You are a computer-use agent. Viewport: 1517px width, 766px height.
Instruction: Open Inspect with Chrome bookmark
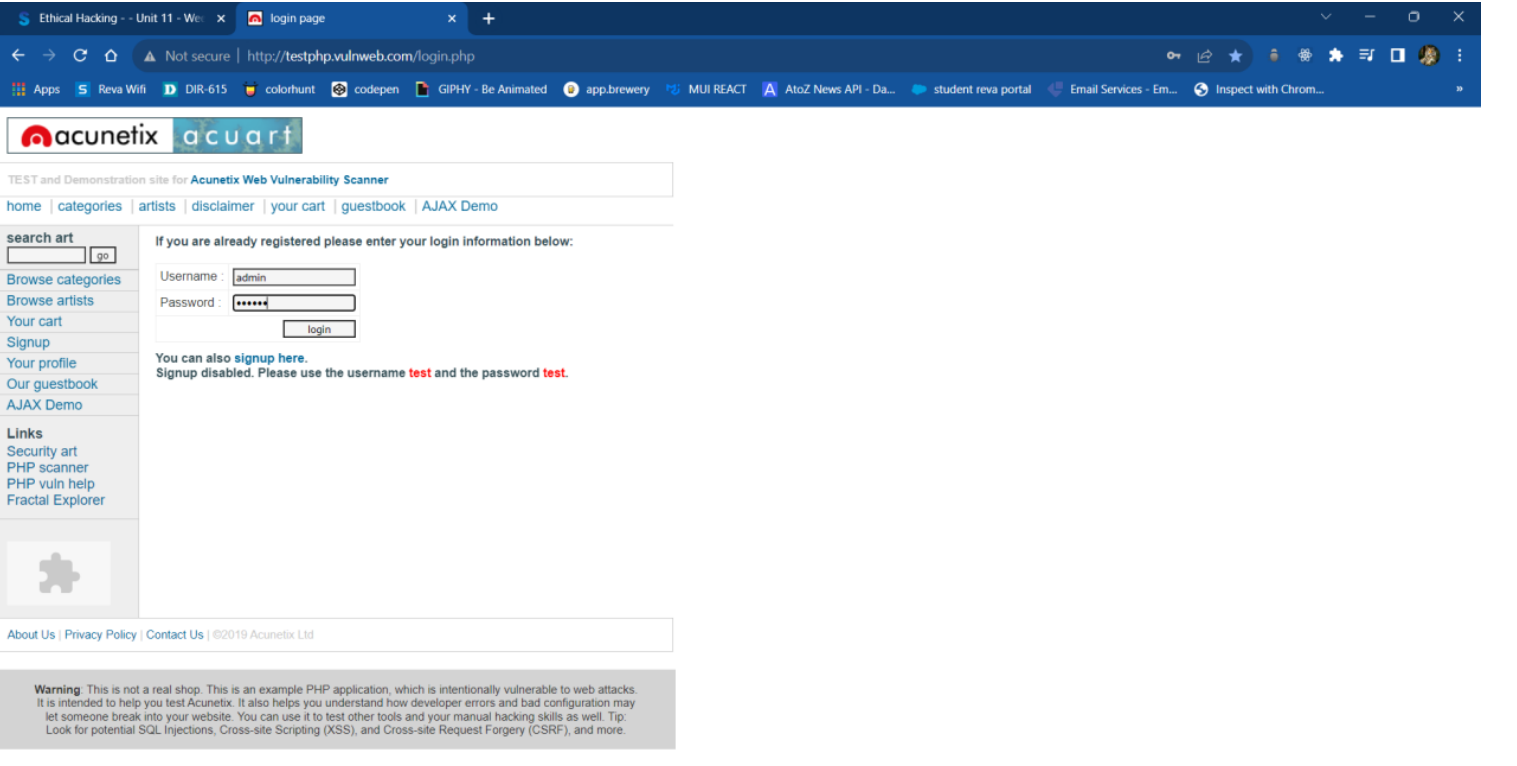click(1259, 89)
